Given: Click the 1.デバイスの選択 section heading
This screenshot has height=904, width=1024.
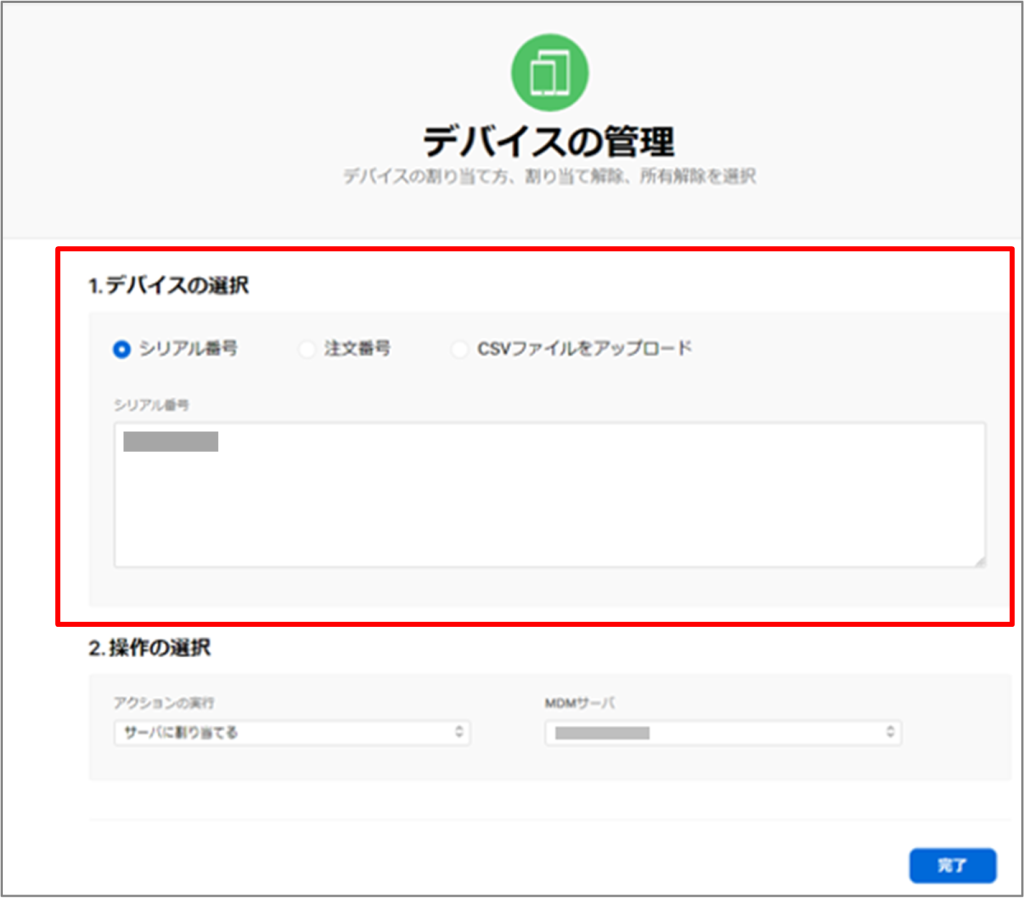Looking at the screenshot, I should pos(168,286).
